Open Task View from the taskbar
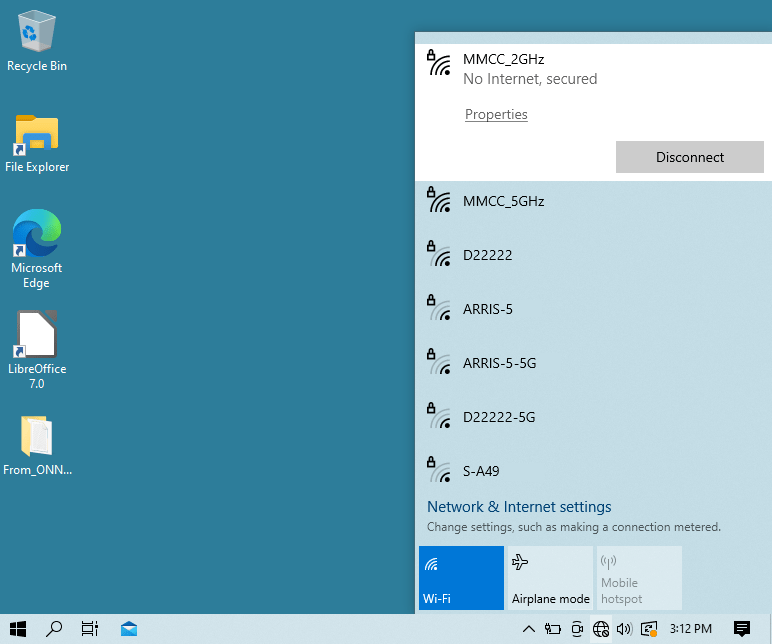Image resolution: width=772 pixels, height=644 pixels. click(90, 628)
